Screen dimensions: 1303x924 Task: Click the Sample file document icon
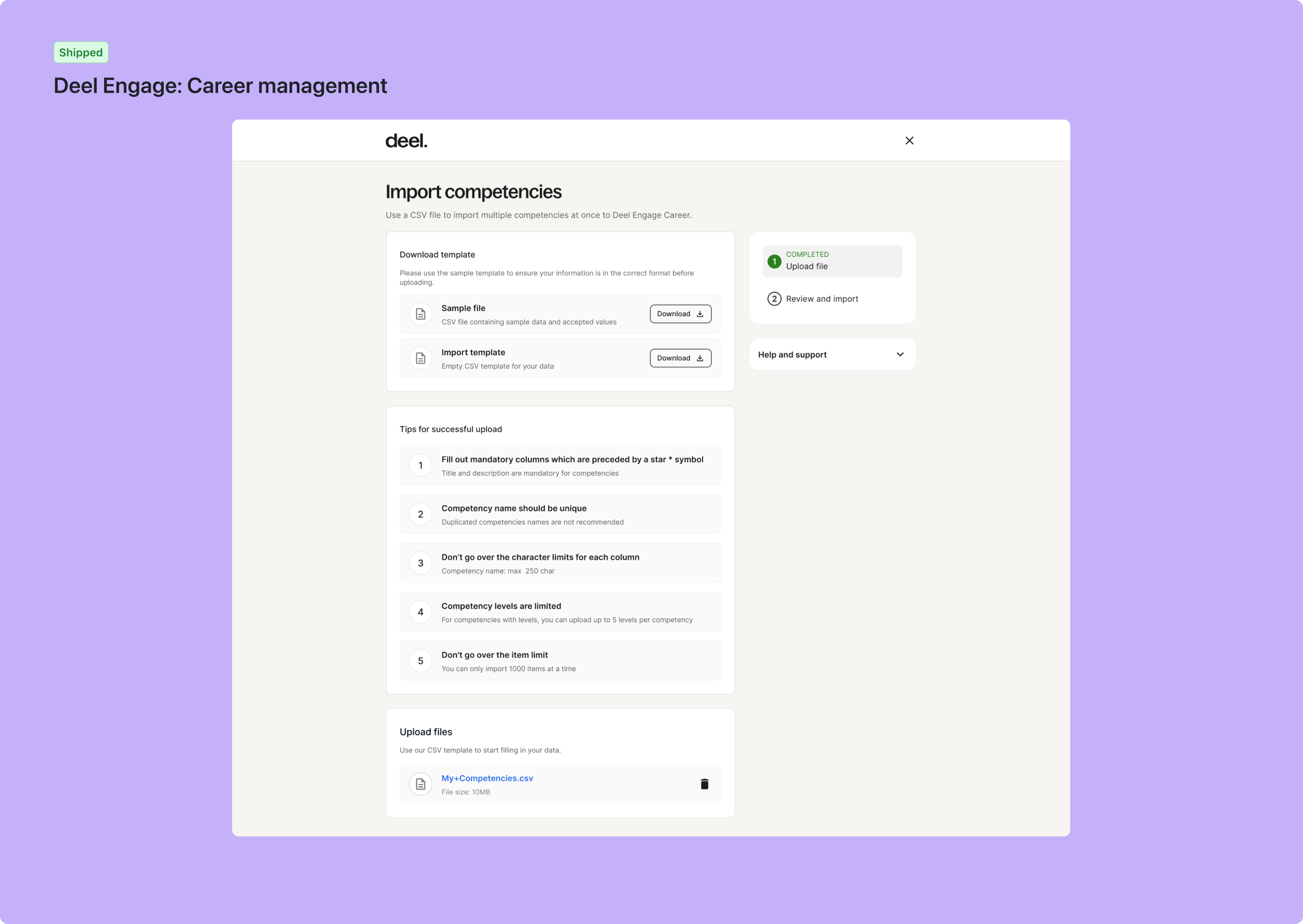(420, 313)
